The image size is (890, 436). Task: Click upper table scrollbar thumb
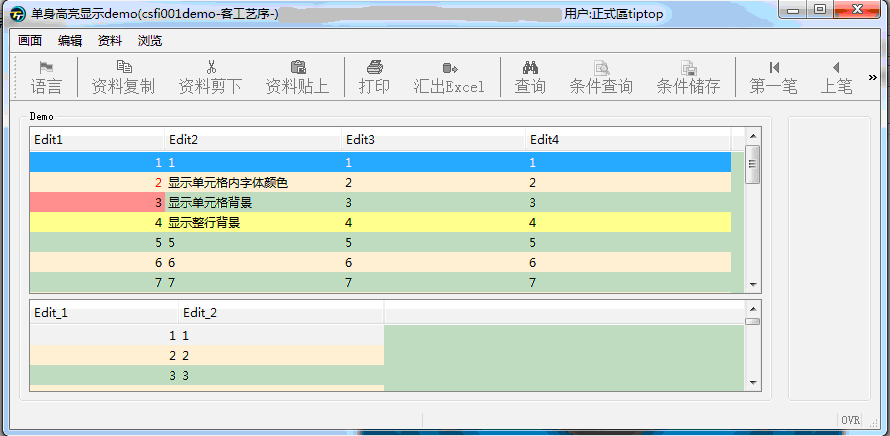tap(753, 164)
